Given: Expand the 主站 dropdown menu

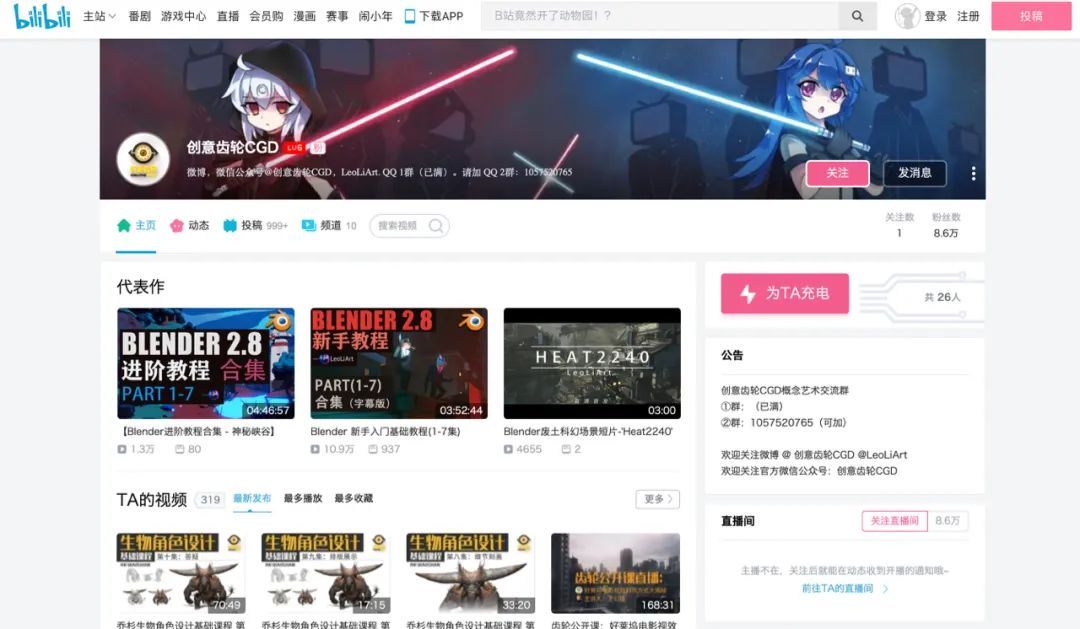Looking at the screenshot, I should 99,16.
